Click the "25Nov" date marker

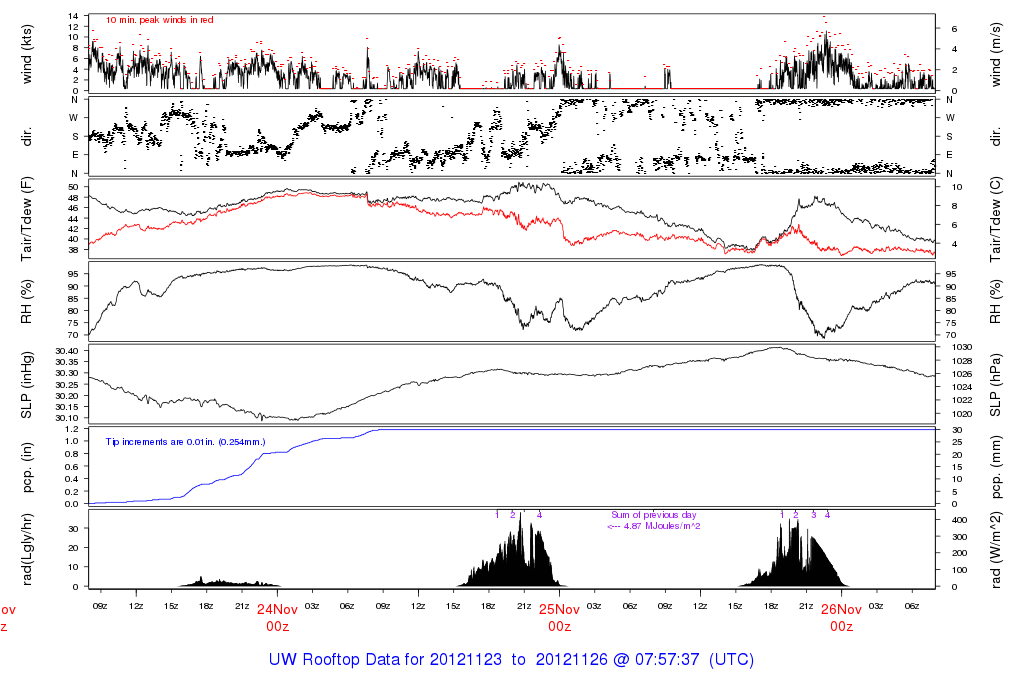pyautogui.click(x=559, y=609)
